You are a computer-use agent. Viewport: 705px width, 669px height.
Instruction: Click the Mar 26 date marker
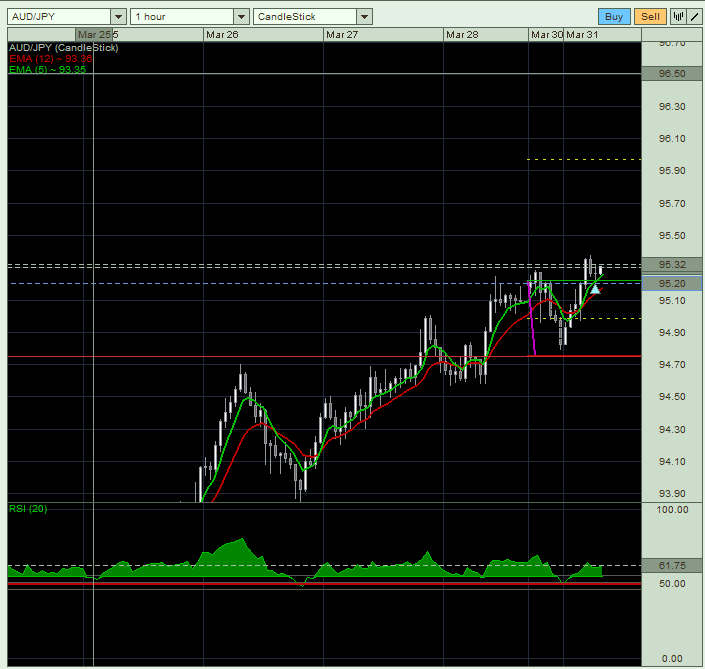[x=222, y=35]
